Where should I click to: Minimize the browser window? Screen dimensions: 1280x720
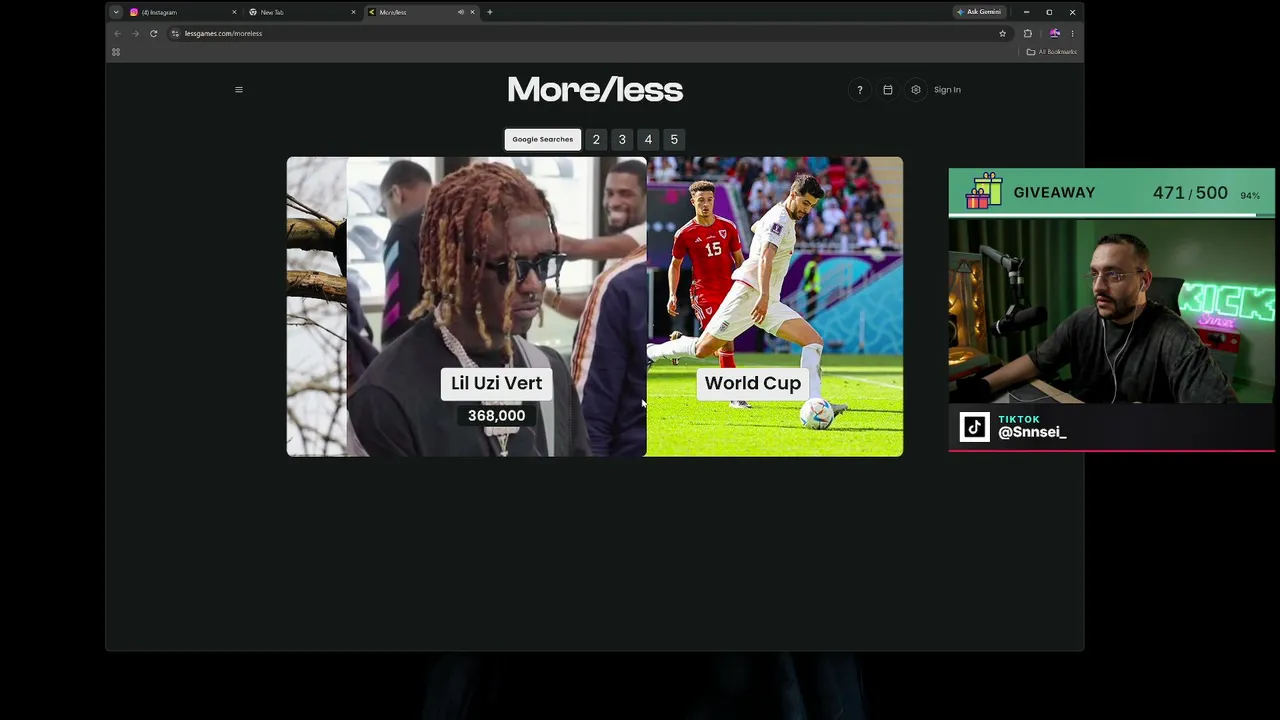pos(1026,12)
